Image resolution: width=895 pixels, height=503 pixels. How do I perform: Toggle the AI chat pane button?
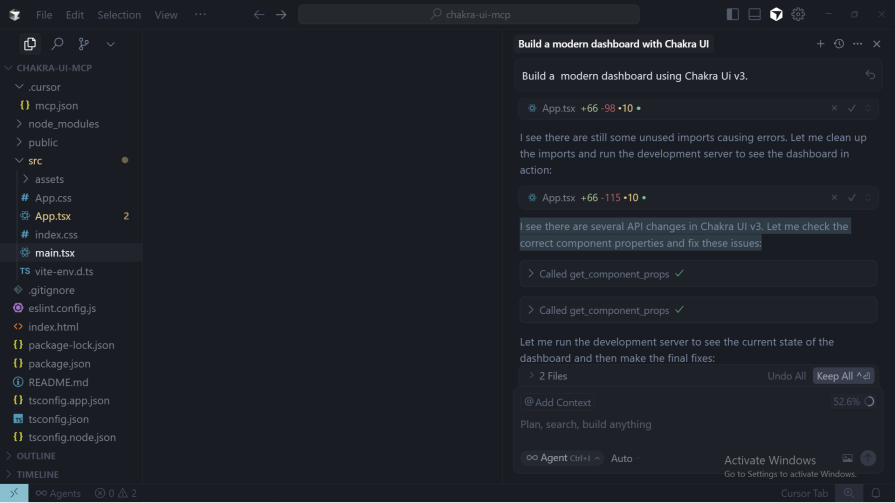click(x=776, y=14)
